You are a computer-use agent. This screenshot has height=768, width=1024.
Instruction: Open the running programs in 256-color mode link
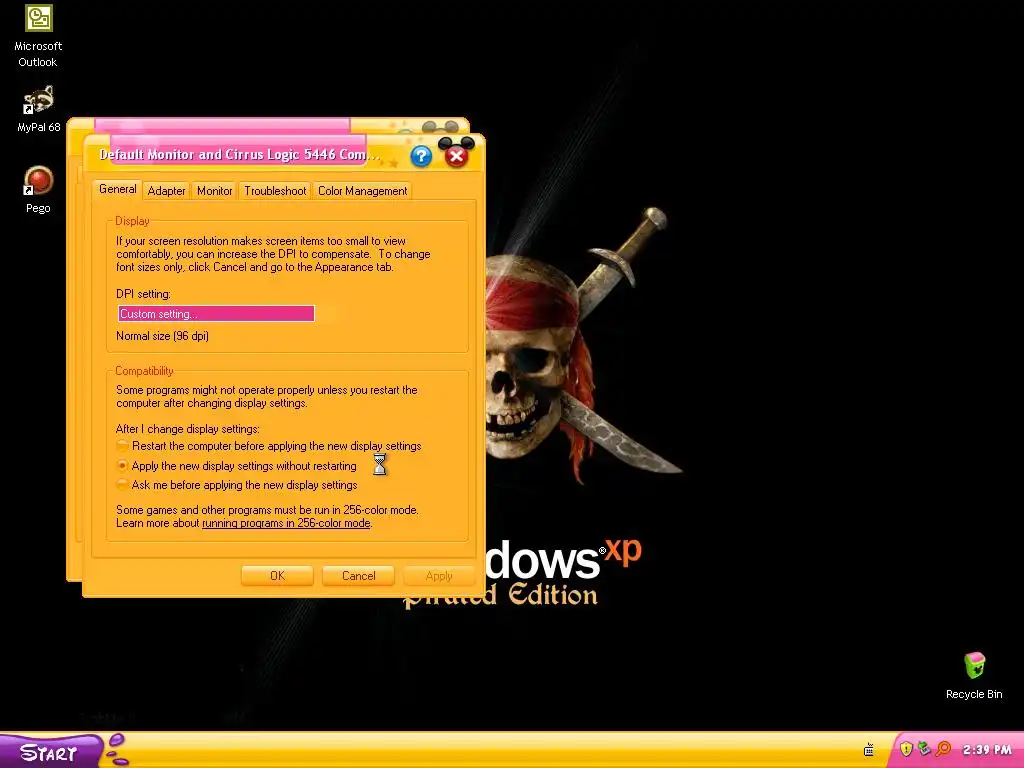click(286, 523)
